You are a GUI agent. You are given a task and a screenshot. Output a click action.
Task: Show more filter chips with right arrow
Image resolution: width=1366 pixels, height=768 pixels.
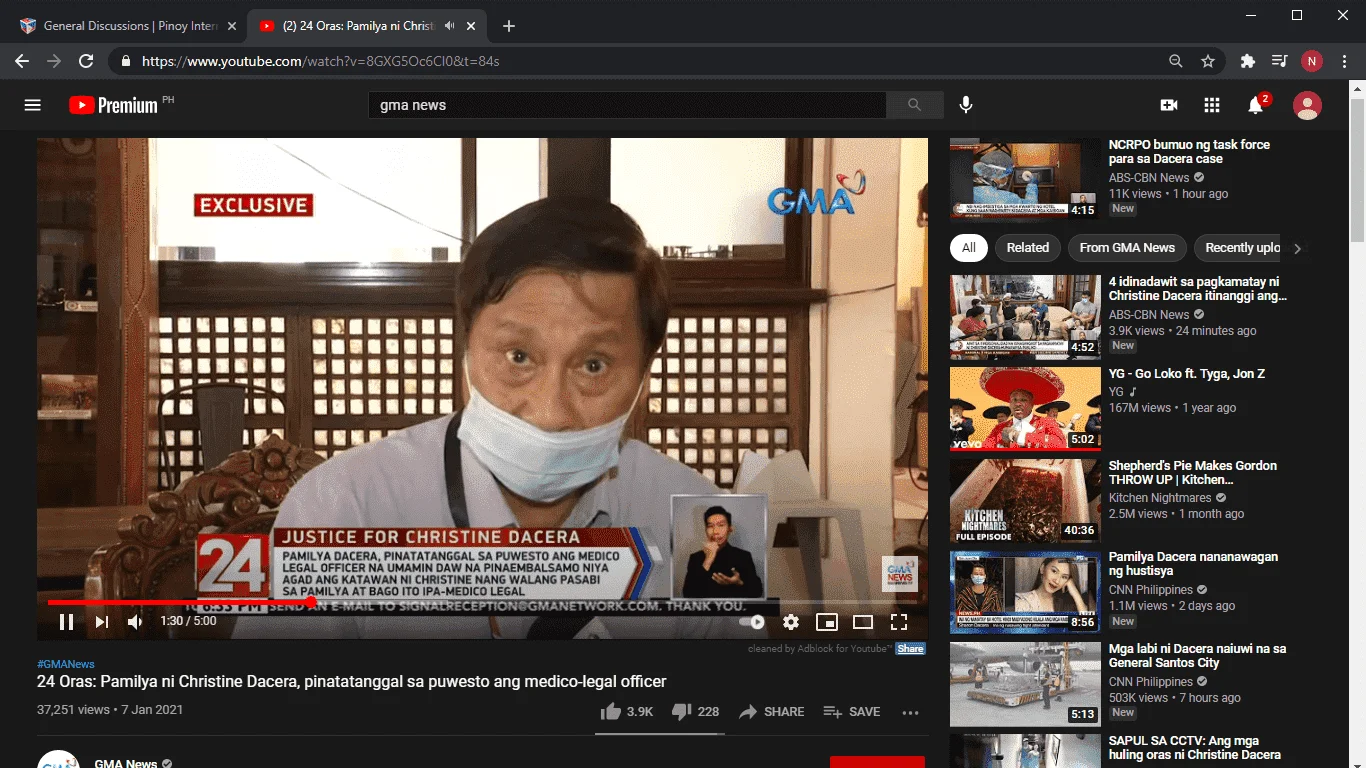[x=1297, y=249]
